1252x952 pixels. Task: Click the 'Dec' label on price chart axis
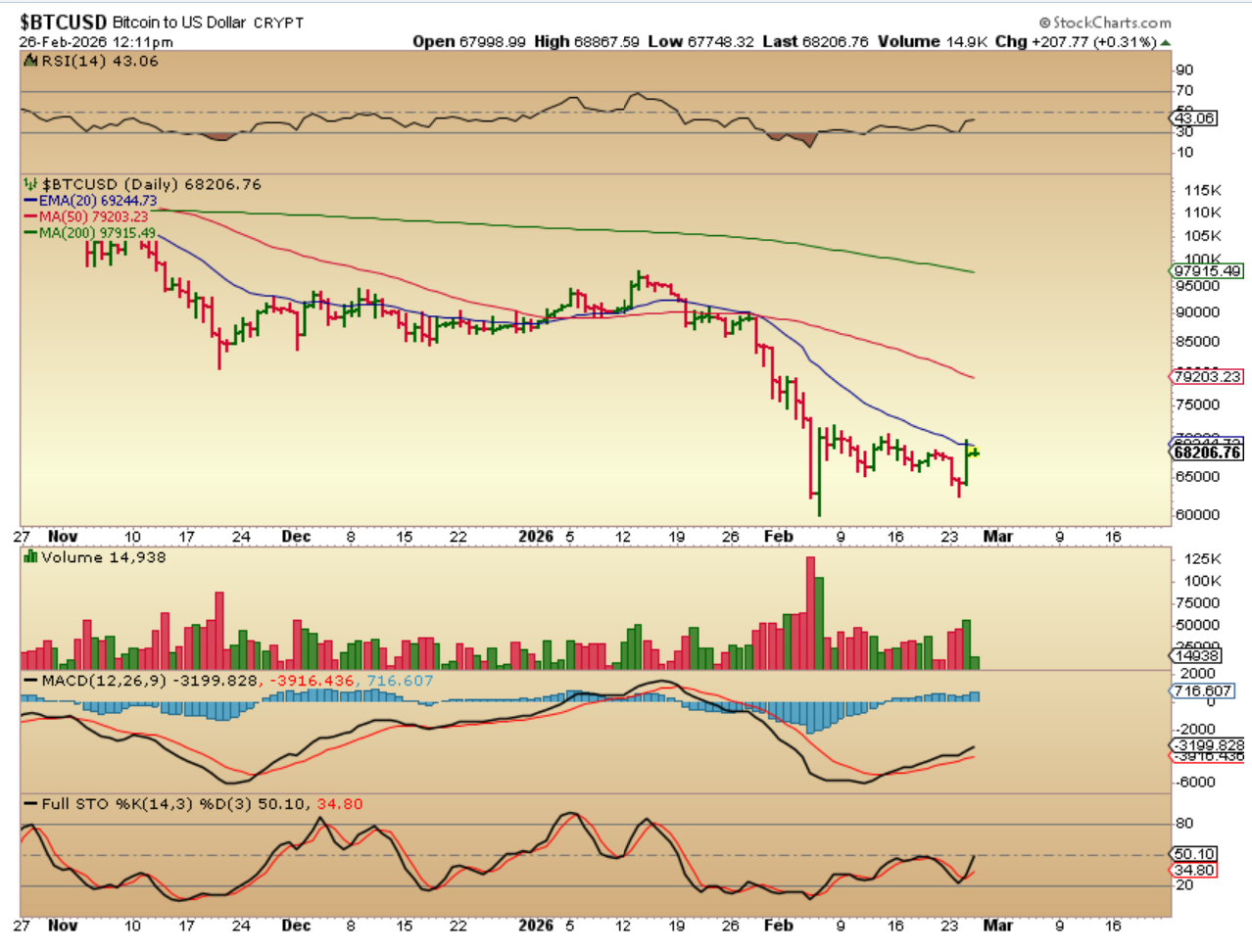[296, 537]
